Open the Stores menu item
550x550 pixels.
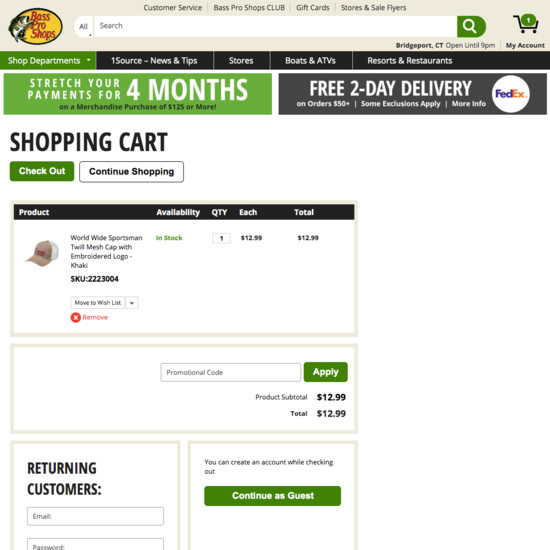241,61
